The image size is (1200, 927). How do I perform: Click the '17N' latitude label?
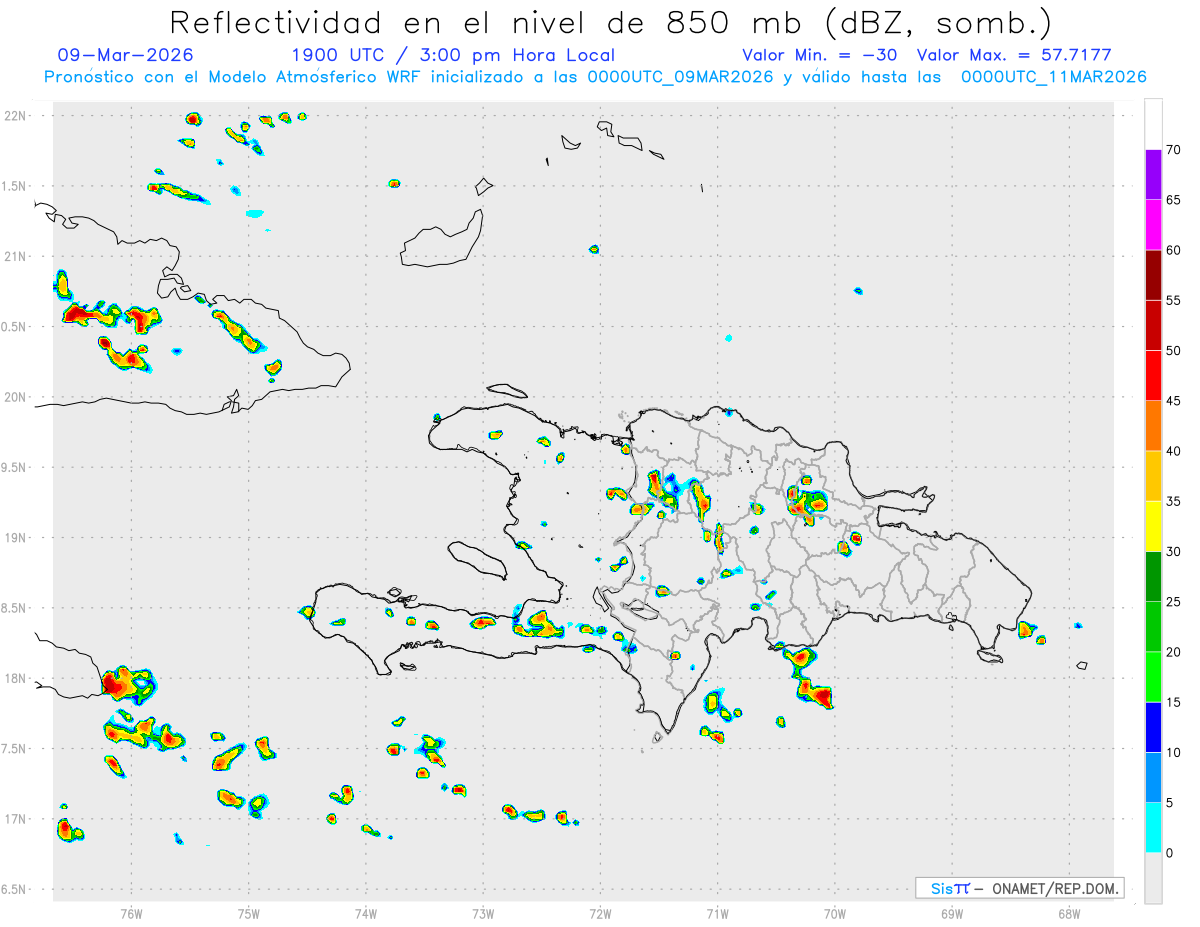(x=14, y=819)
